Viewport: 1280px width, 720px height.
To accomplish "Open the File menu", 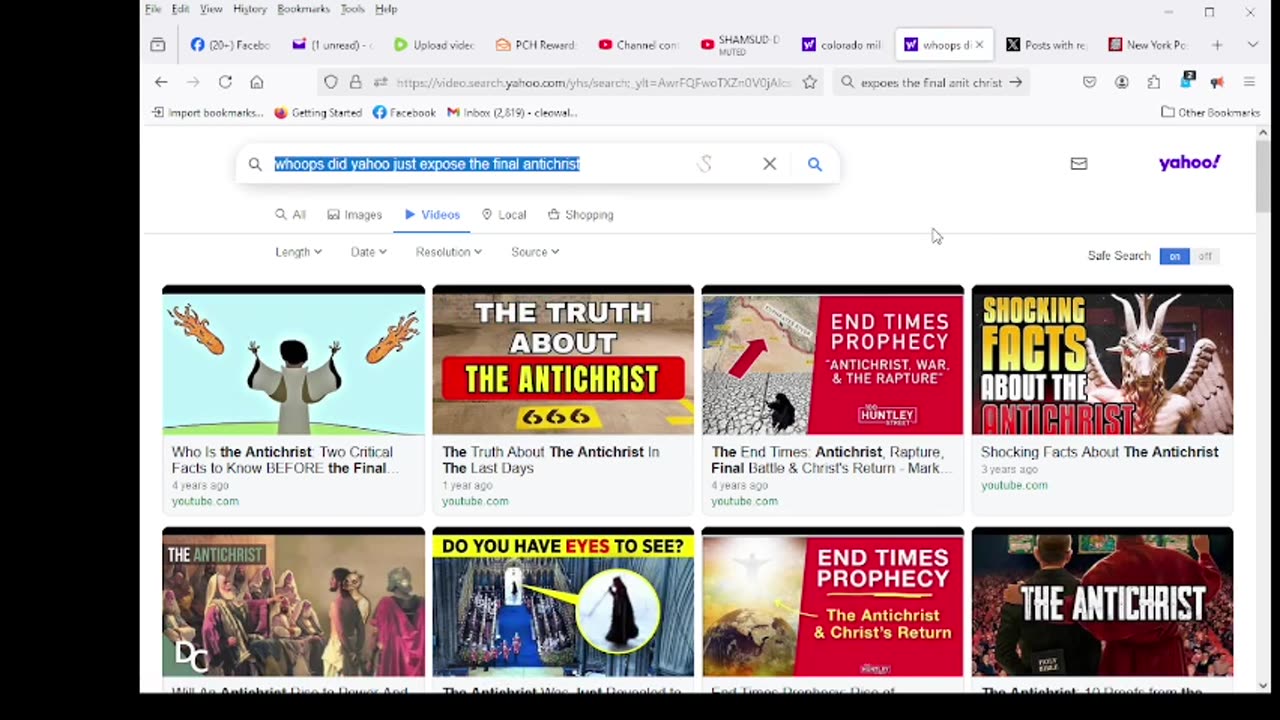I will point(153,9).
